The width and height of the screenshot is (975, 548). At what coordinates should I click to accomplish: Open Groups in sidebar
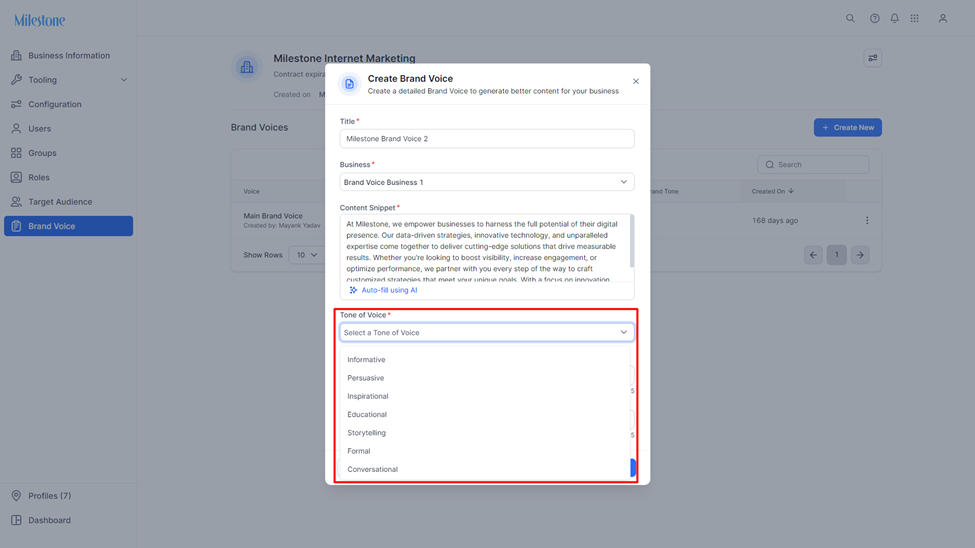(x=68, y=153)
